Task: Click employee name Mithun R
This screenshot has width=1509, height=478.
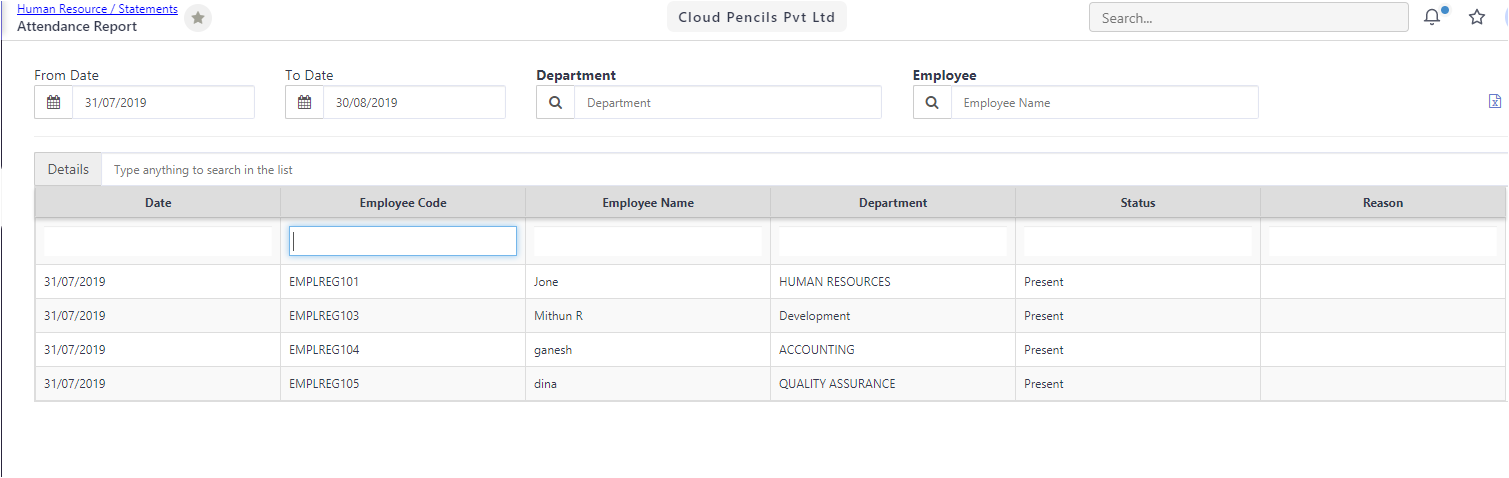Action: click(x=558, y=316)
